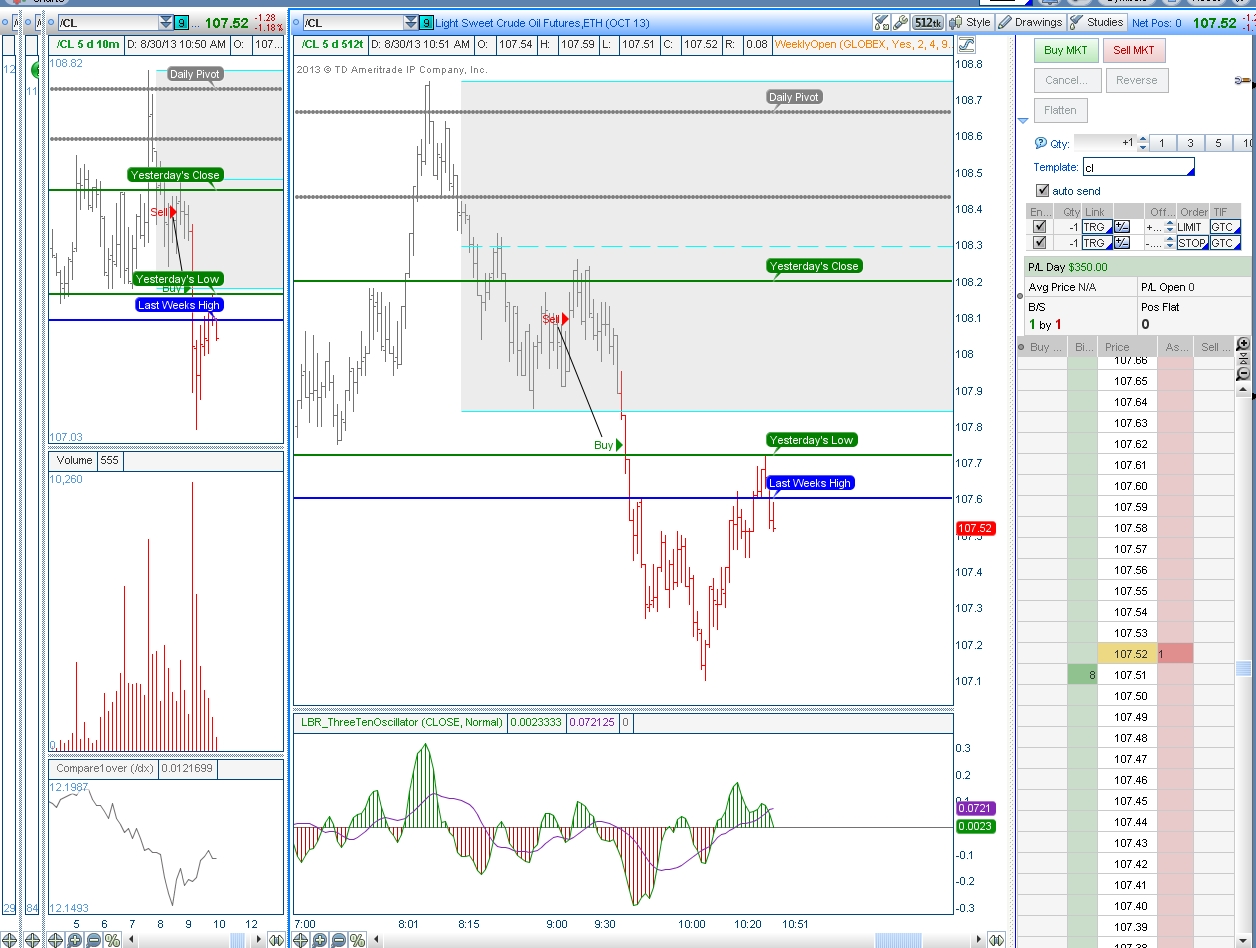The height and width of the screenshot is (948, 1256).
Task: Click the Reverse button
Action: (x=1136, y=80)
